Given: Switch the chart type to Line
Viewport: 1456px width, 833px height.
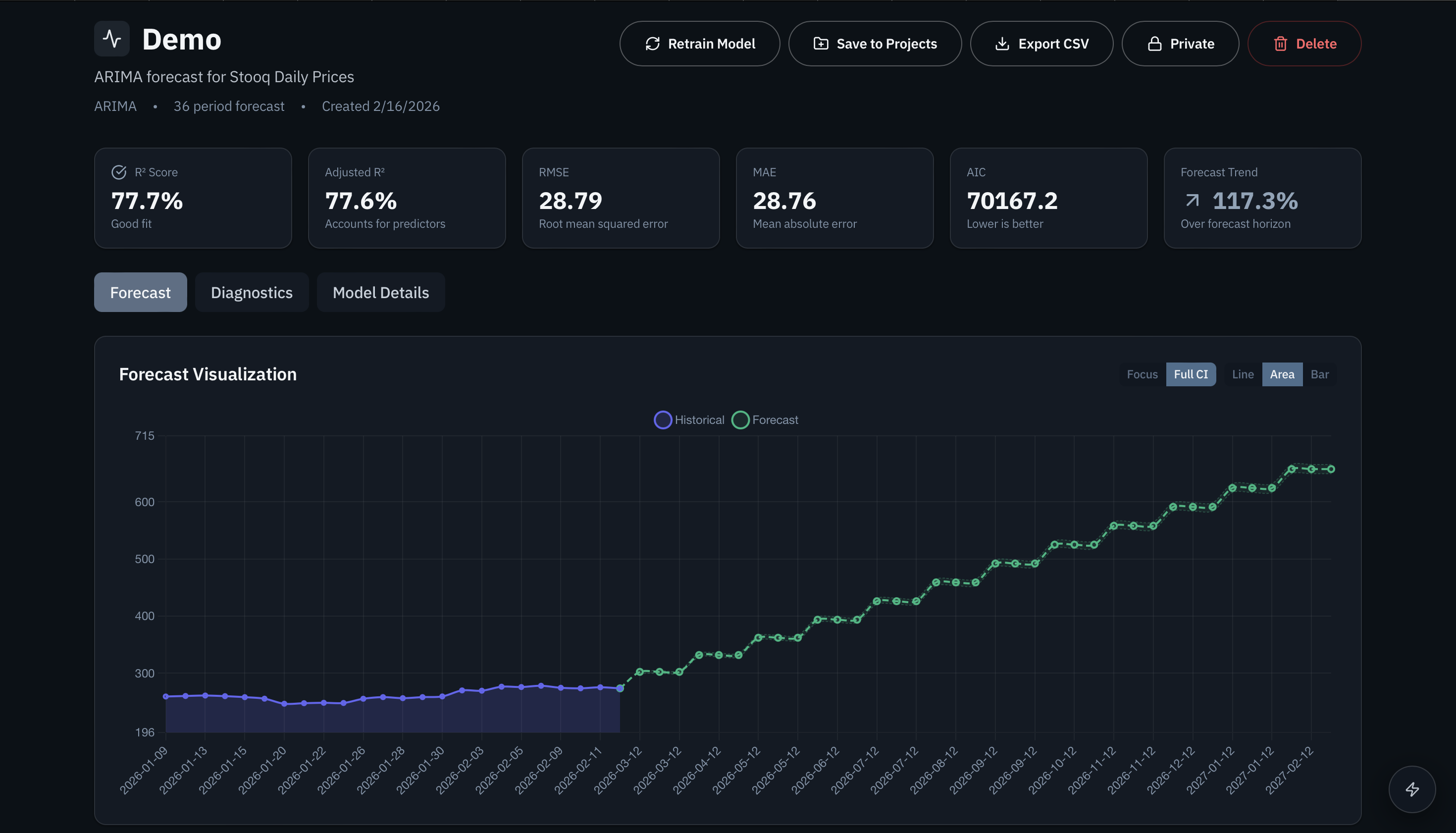Looking at the screenshot, I should coord(1243,374).
